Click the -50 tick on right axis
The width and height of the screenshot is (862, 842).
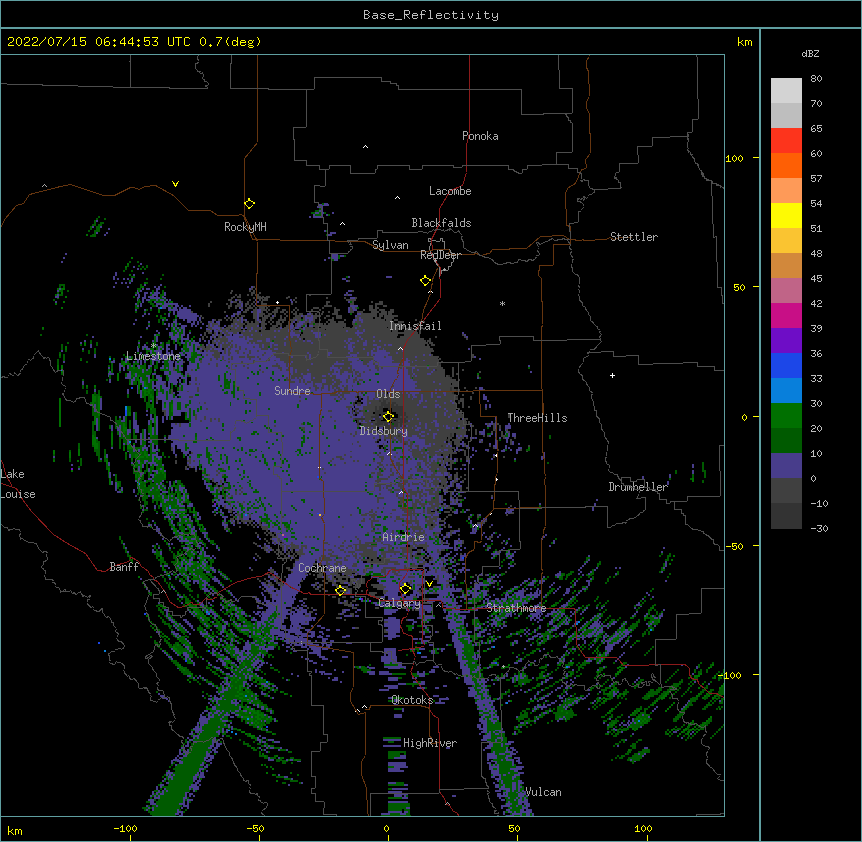pos(734,546)
